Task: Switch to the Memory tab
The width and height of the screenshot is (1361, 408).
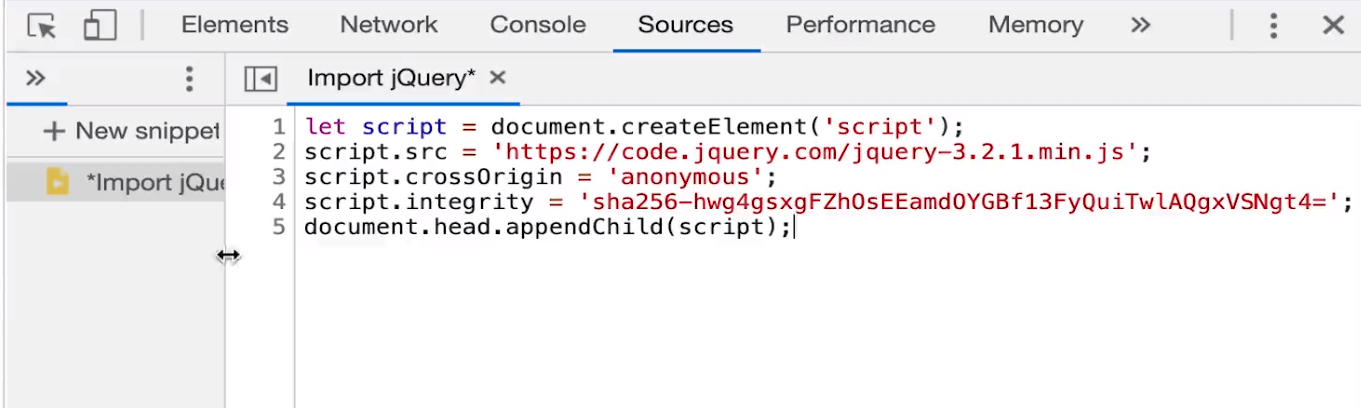Action: (1036, 25)
